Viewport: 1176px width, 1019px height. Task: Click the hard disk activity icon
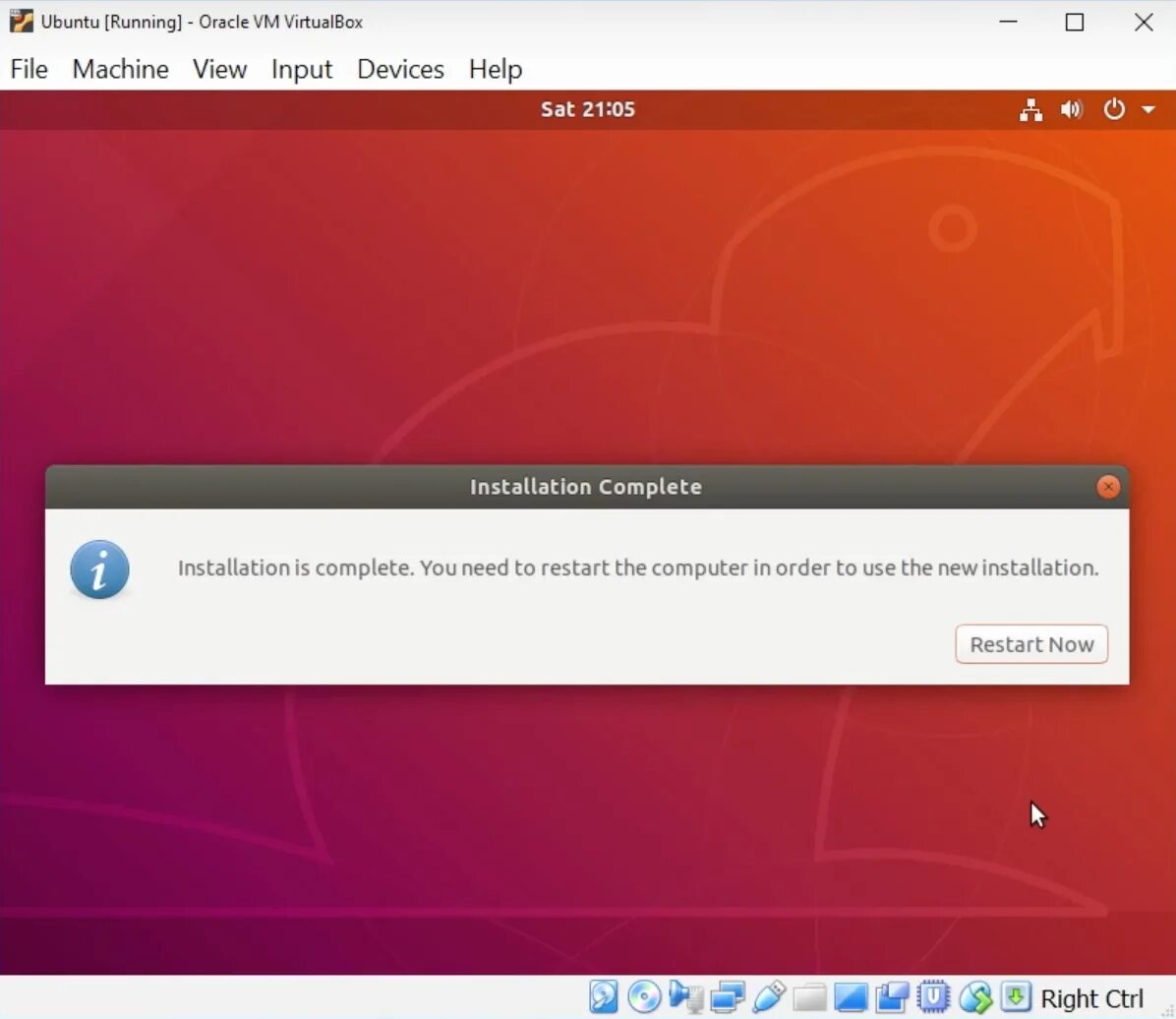point(603,997)
